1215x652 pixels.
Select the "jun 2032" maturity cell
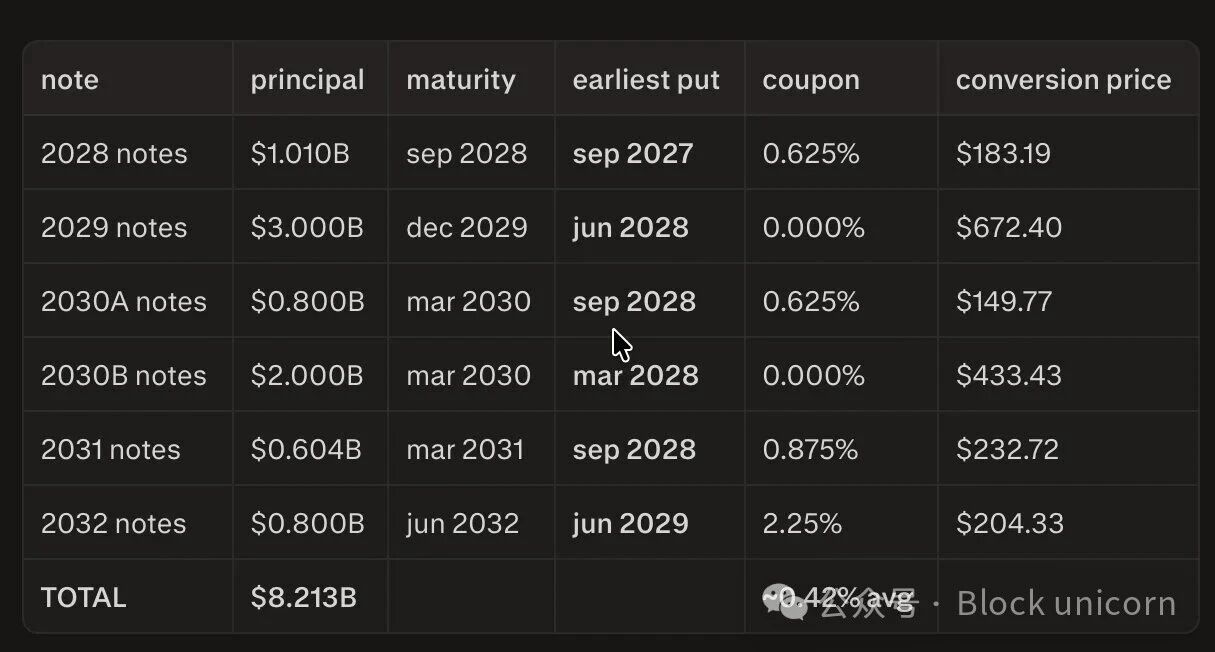click(463, 524)
